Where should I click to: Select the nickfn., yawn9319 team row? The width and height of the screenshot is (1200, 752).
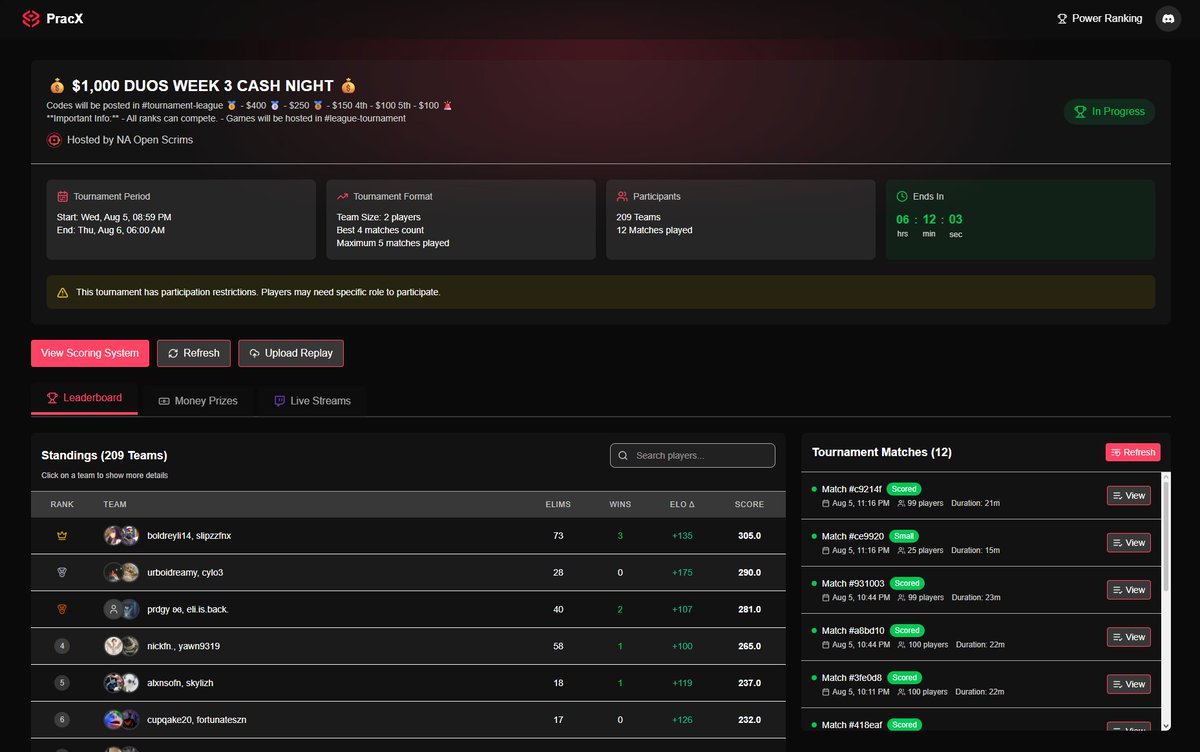click(x=408, y=646)
